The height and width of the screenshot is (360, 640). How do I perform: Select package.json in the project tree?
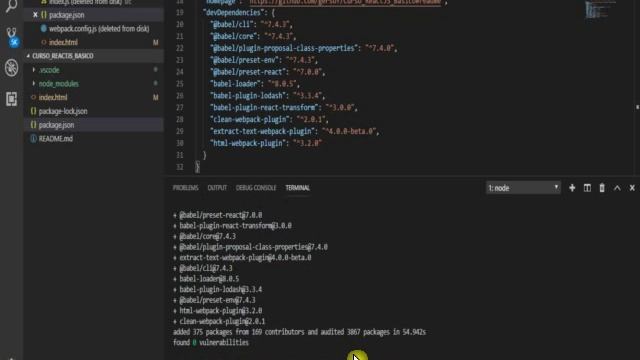(56, 125)
